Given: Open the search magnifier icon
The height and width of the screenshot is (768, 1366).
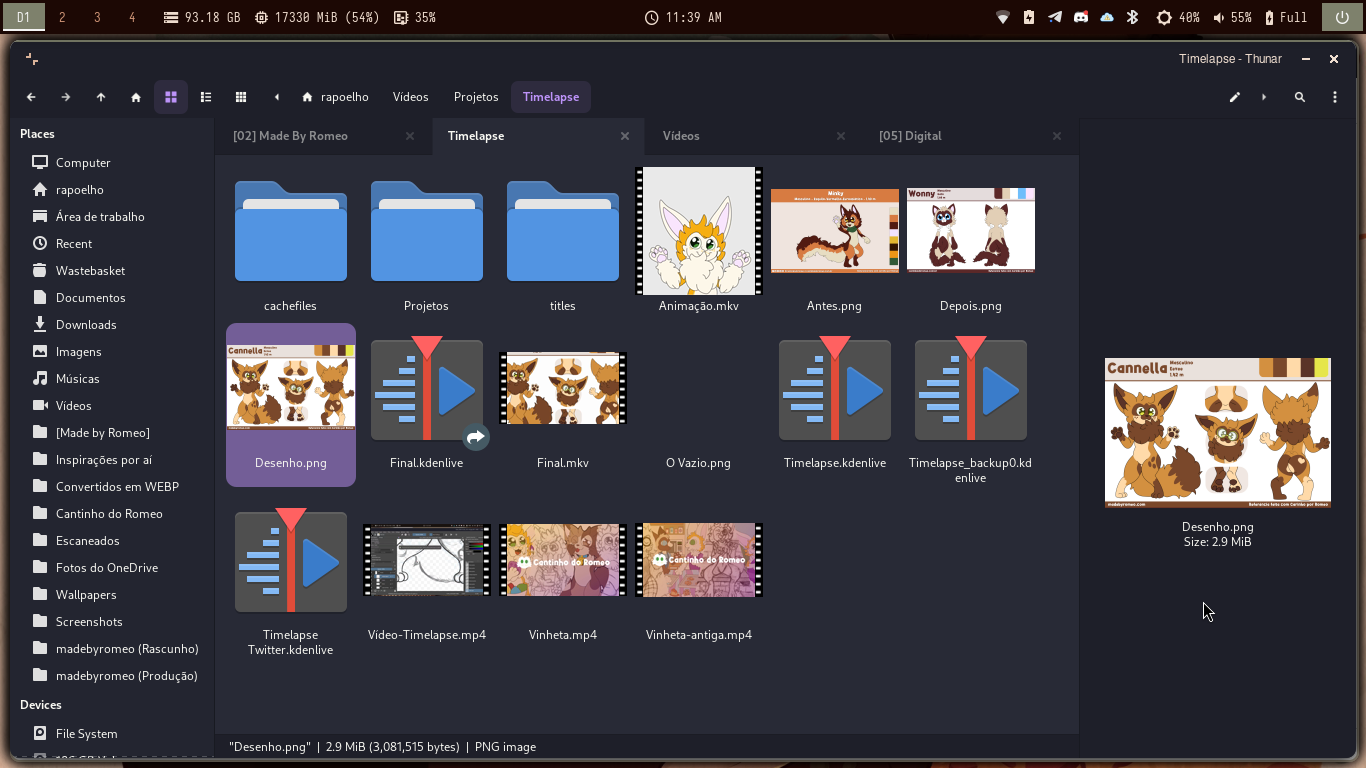Looking at the screenshot, I should [1300, 97].
